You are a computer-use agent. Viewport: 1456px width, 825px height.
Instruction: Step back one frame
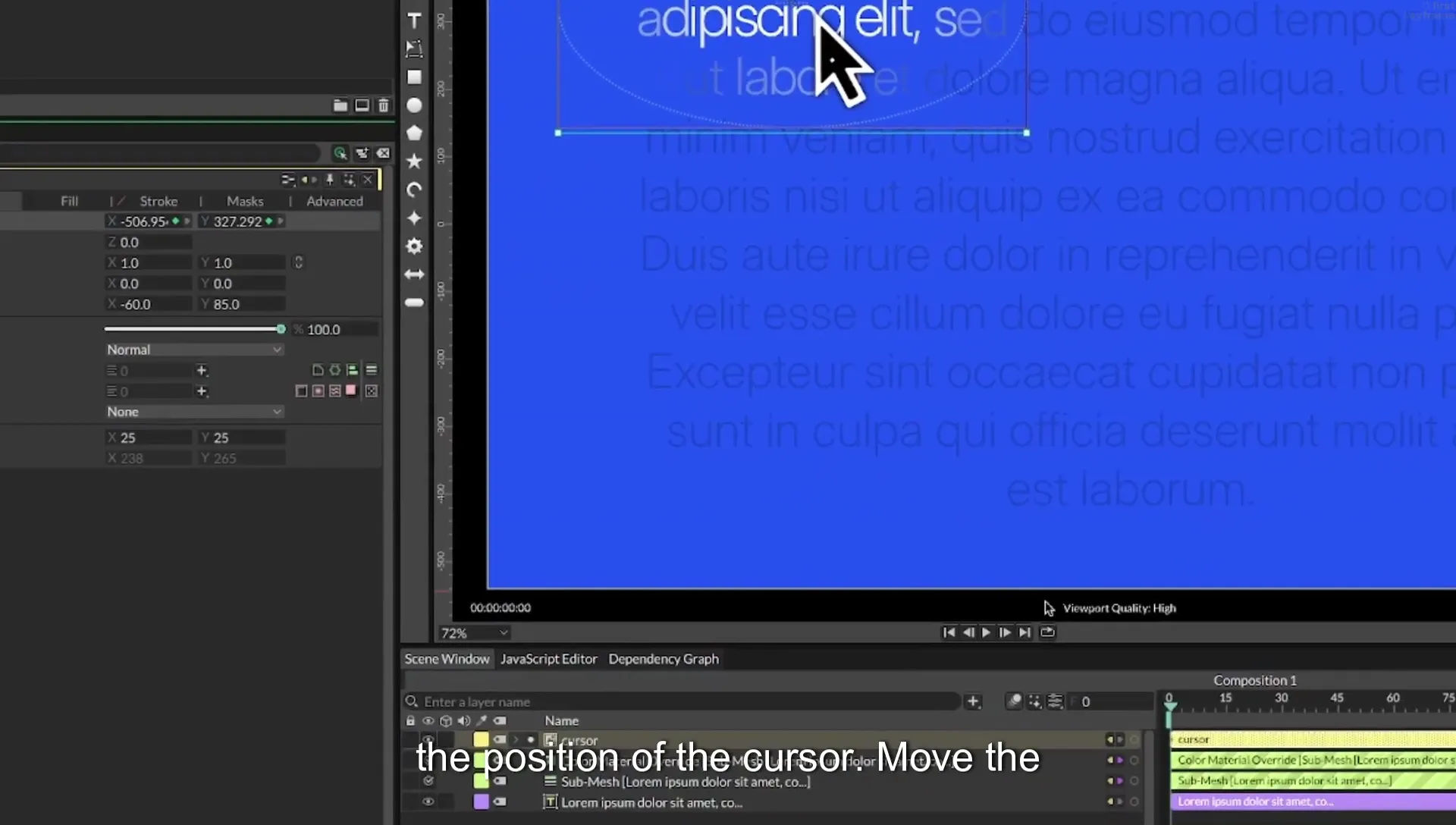pos(968,632)
